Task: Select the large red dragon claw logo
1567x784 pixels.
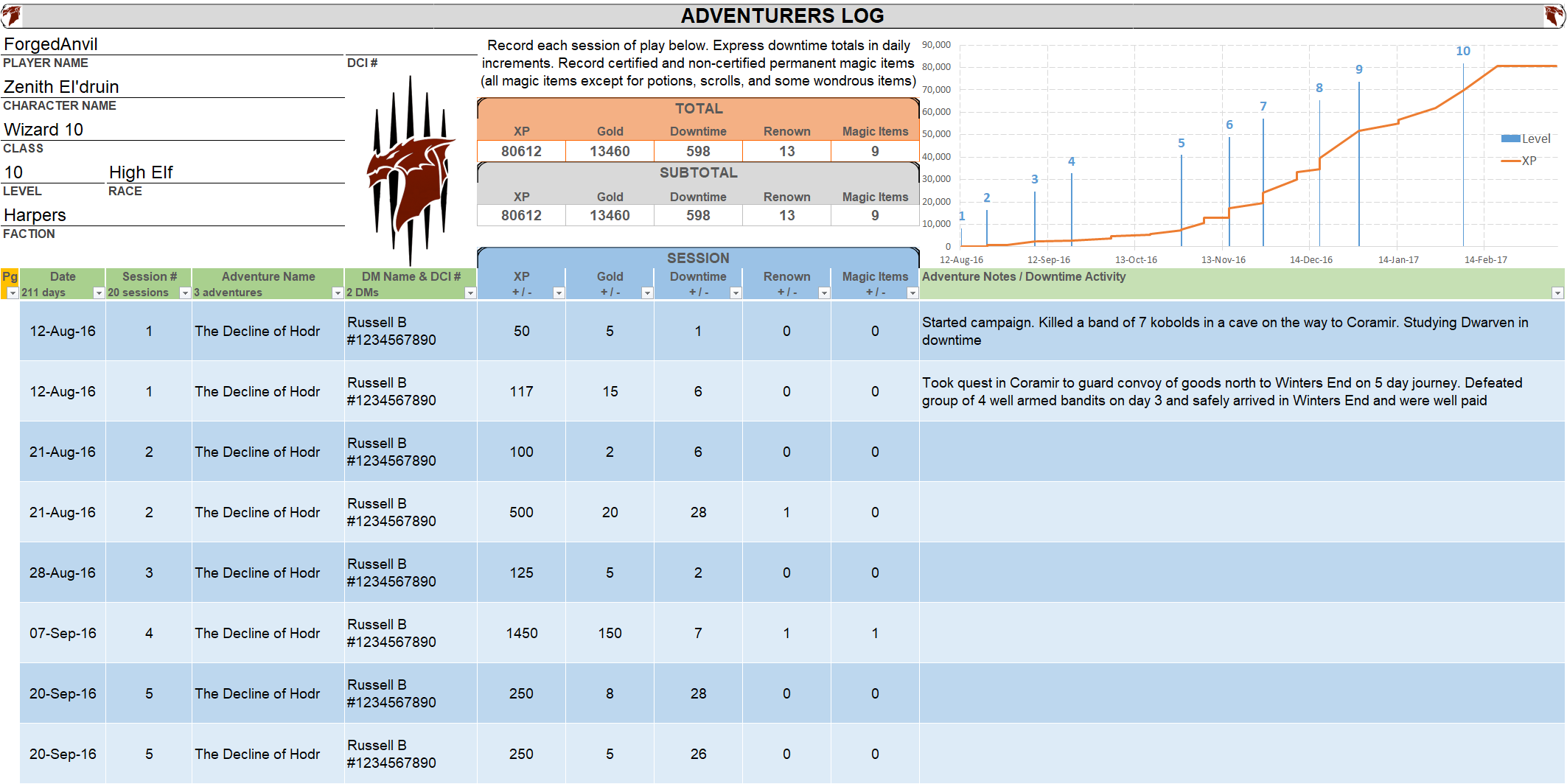Action: coord(410,173)
